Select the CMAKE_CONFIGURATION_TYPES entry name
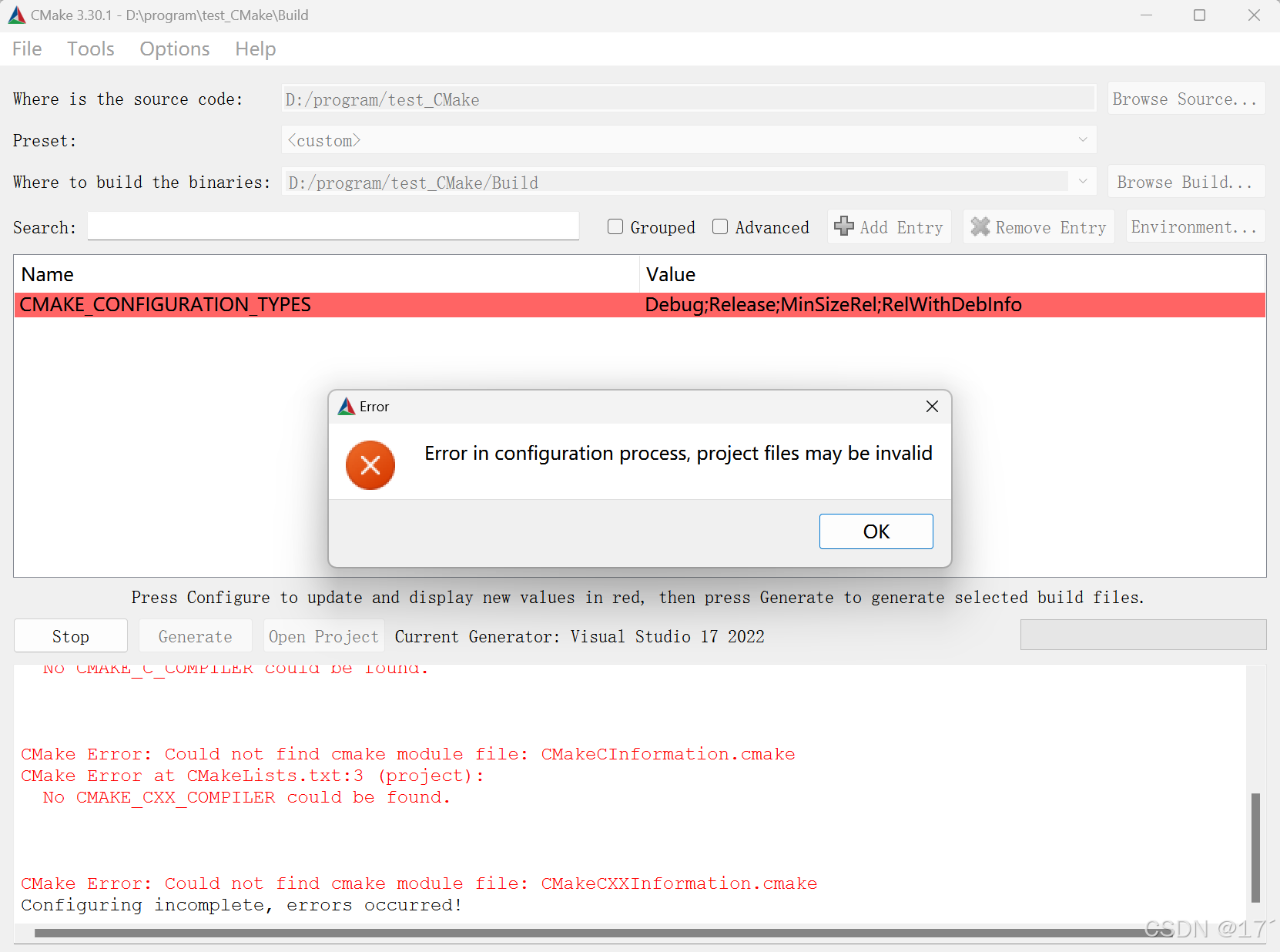The image size is (1280, 952). [166, 305]
